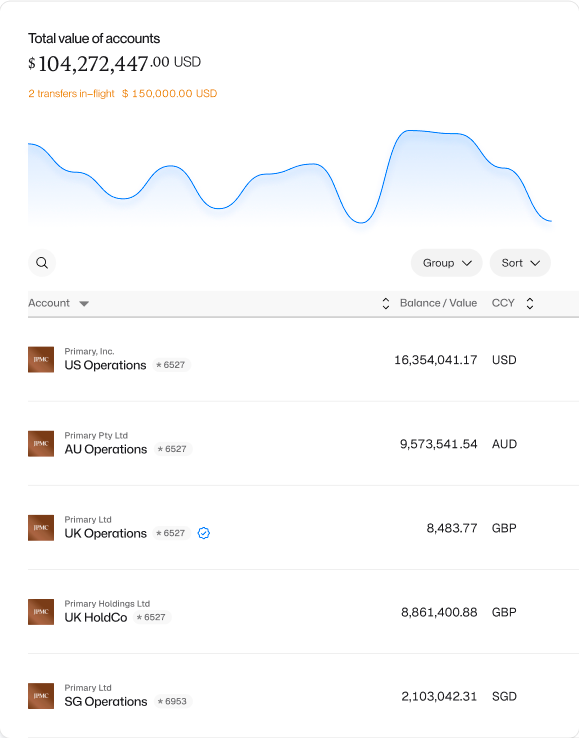Click the Total value of accounts heading

(x=94, y=38)
